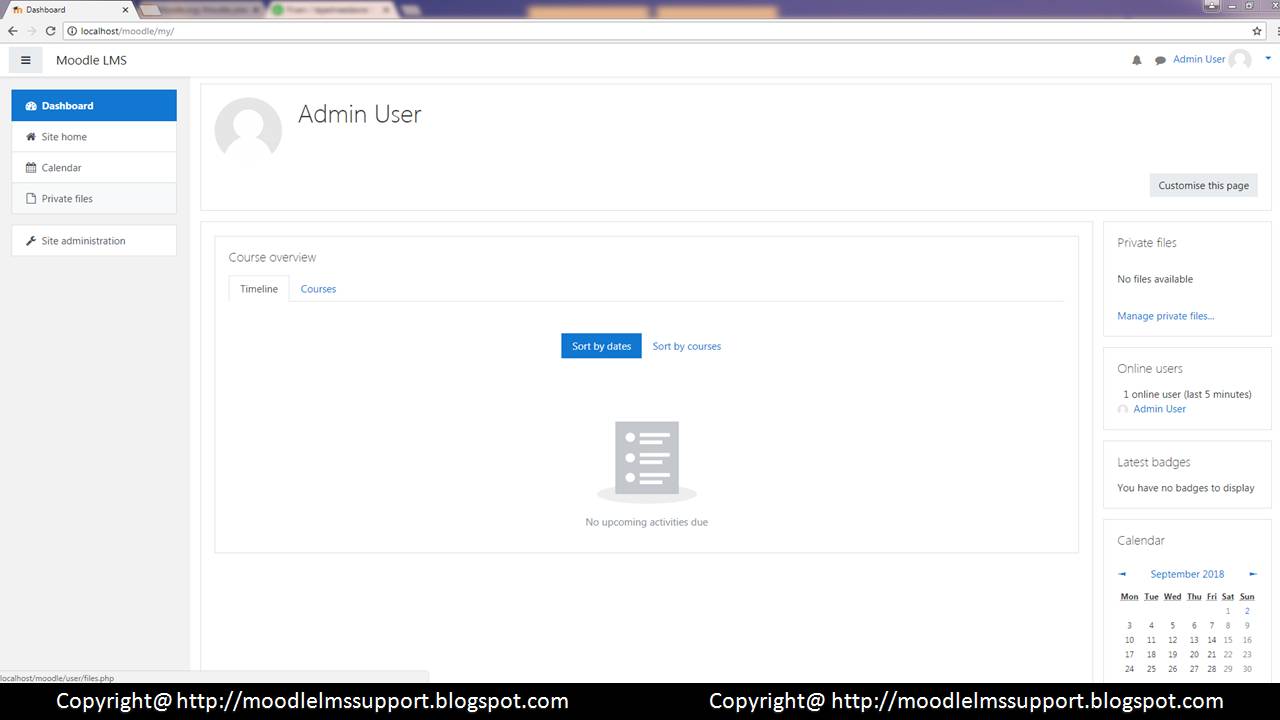Go to previous month in the calendar
The height and width of the screenshot is (720, 1280).
coord(1121,573)
